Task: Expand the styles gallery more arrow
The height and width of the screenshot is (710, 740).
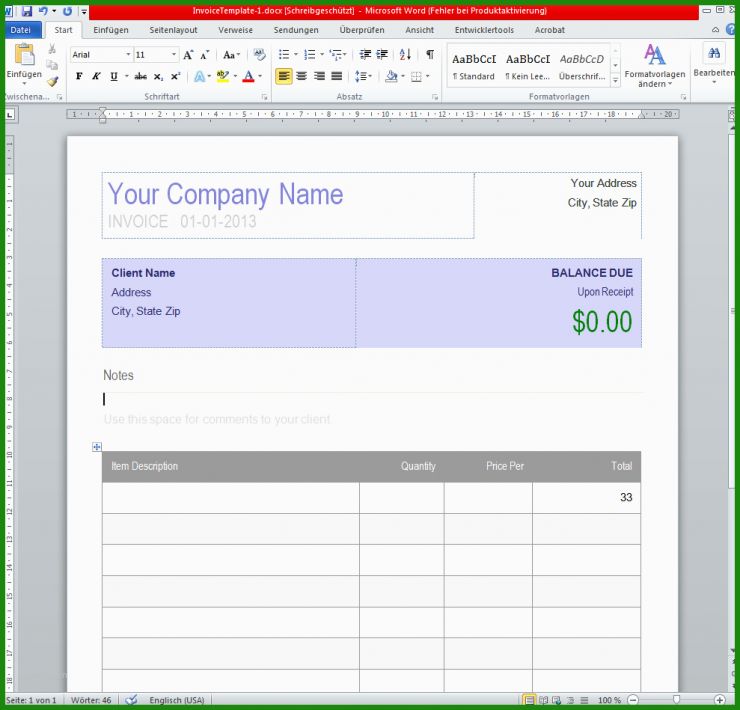Action: click(x=615, y=81)
